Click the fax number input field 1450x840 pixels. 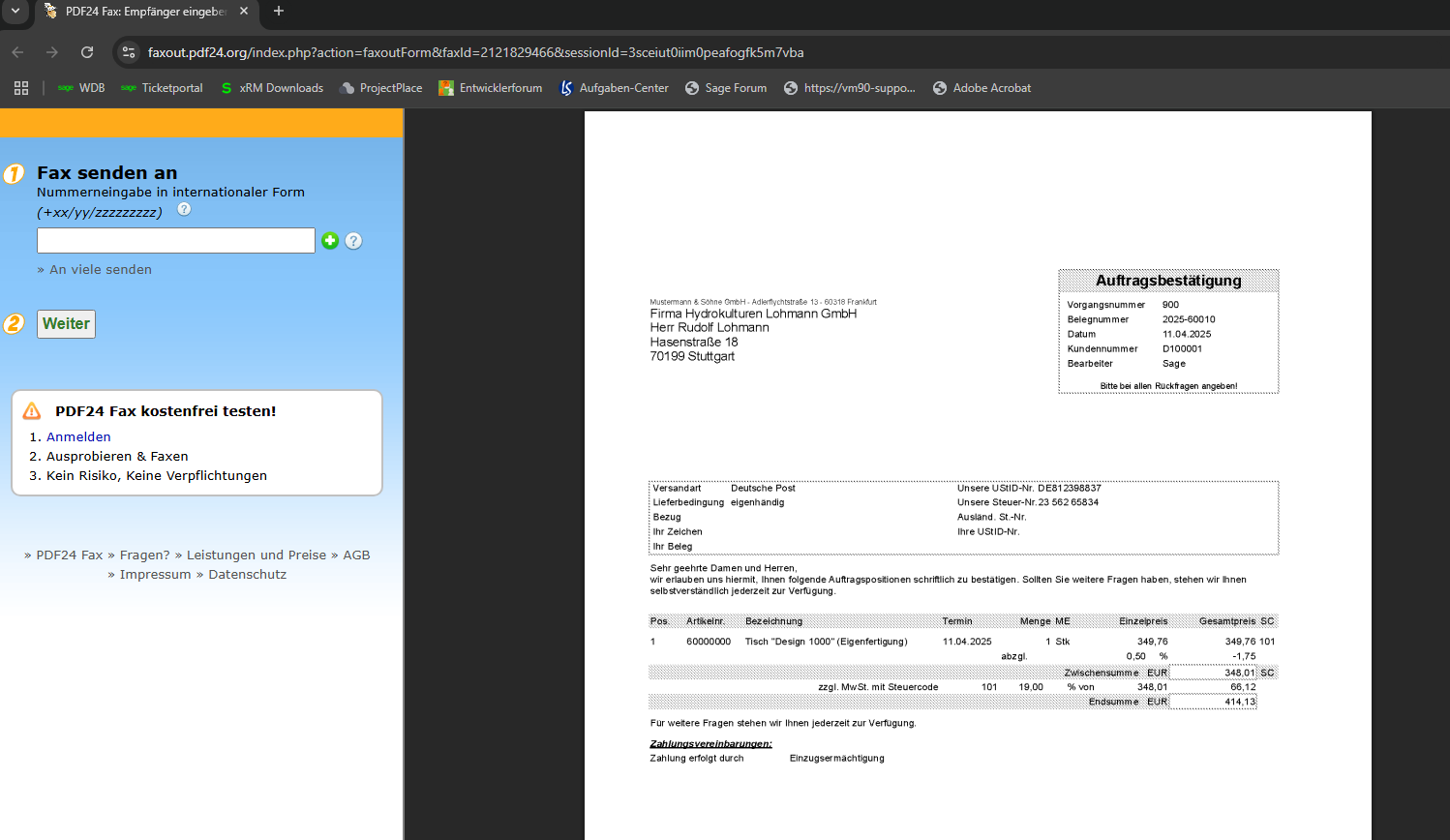175,241
